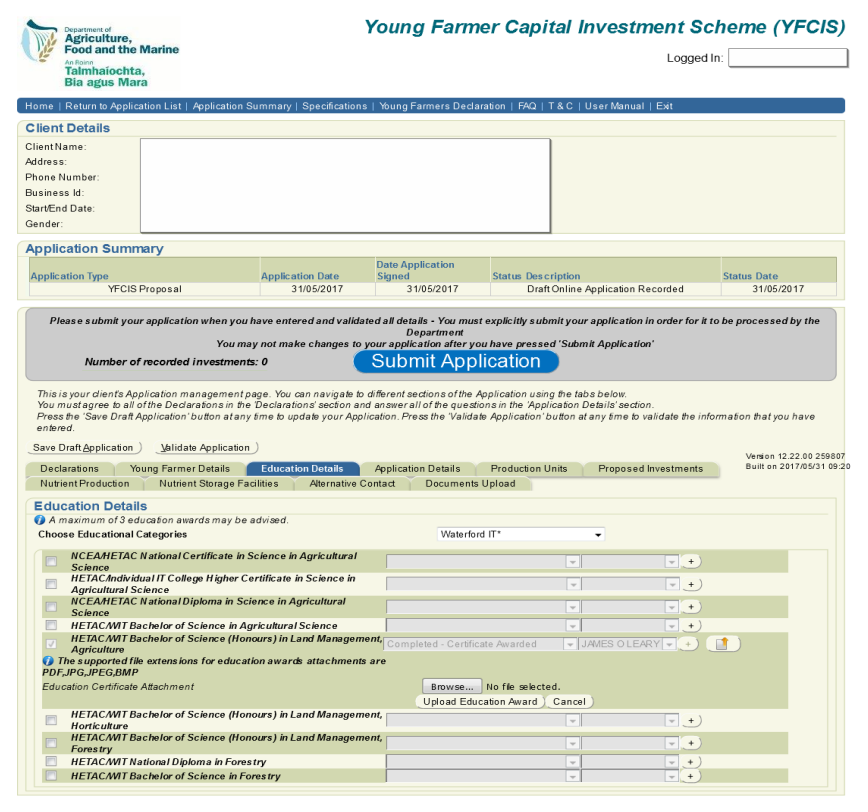Image resolution: width=868 pixels, height=812 pixels.
Task: Cancel the education award upload
Action: [x=569, y=702]
